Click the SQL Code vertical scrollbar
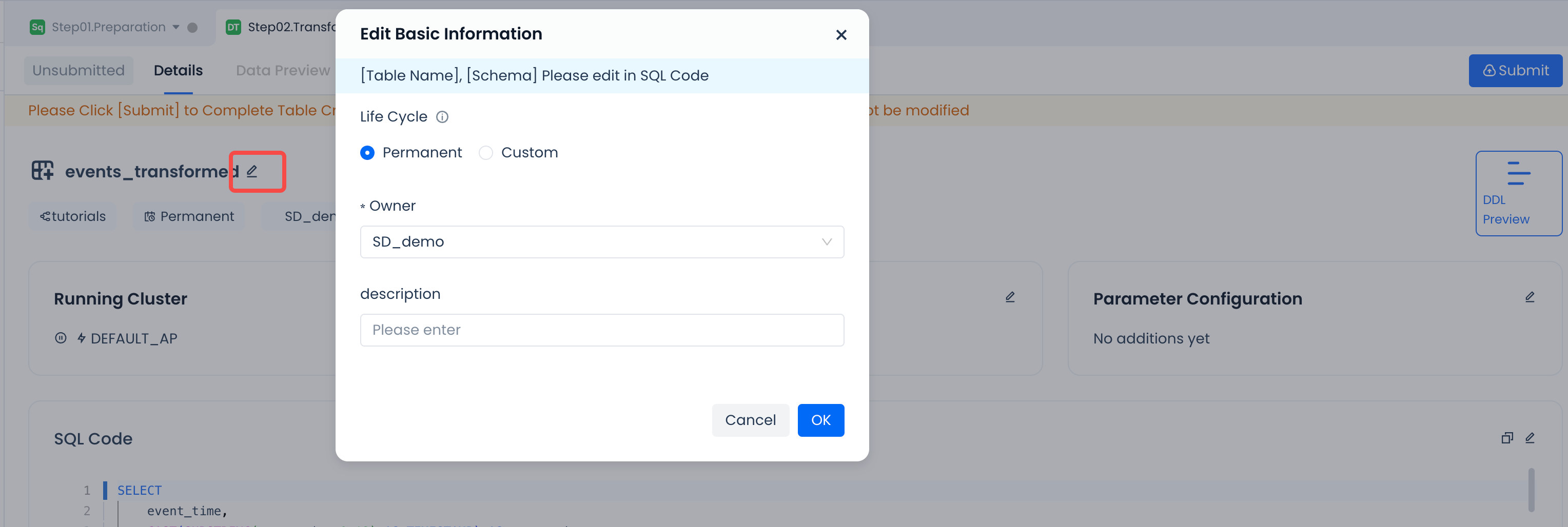Image resolution: width=1568 pixels, height=527 pixels. tap(1530, 489)
